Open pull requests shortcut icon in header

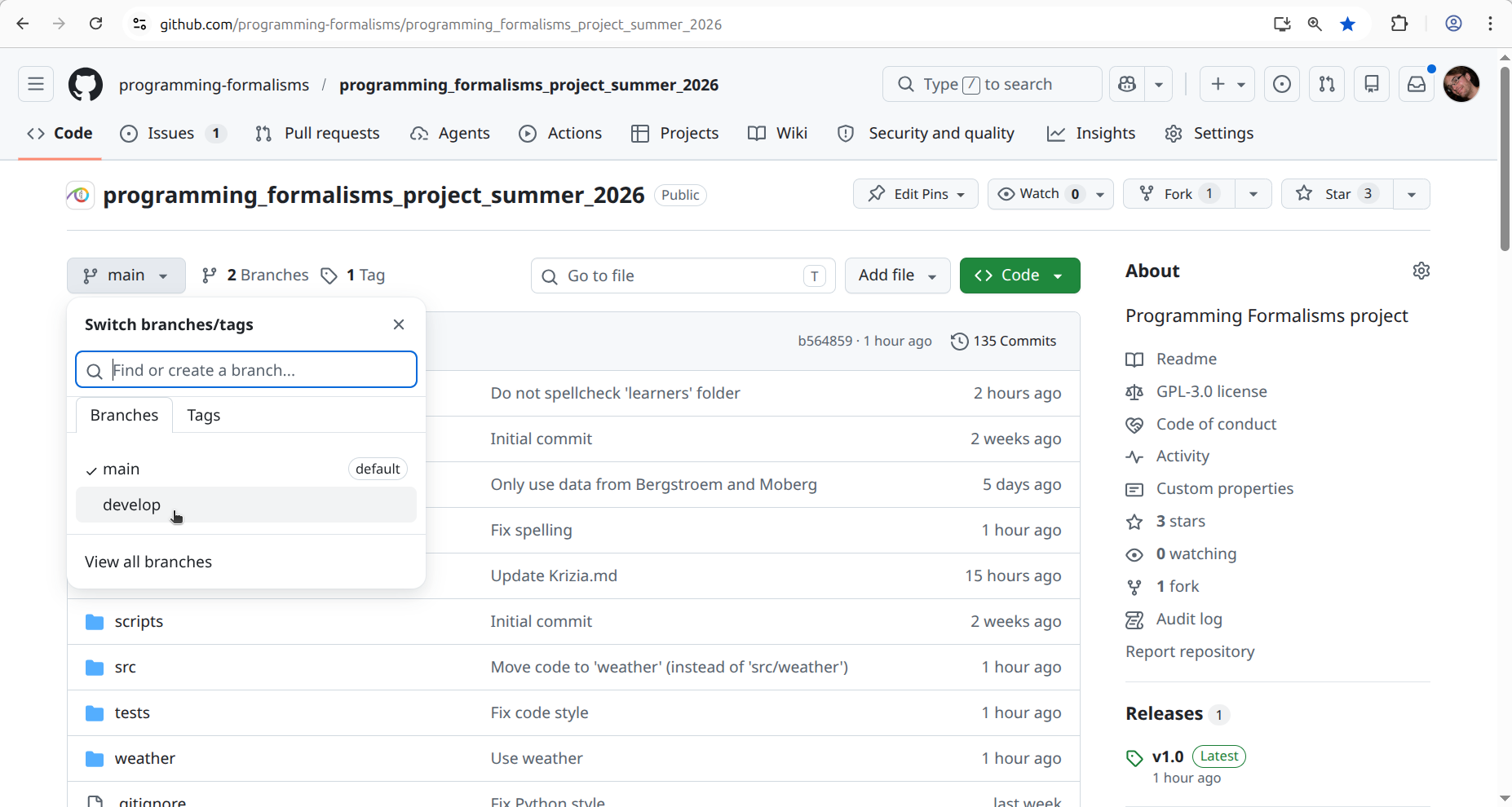click(x=1327, y=84)
